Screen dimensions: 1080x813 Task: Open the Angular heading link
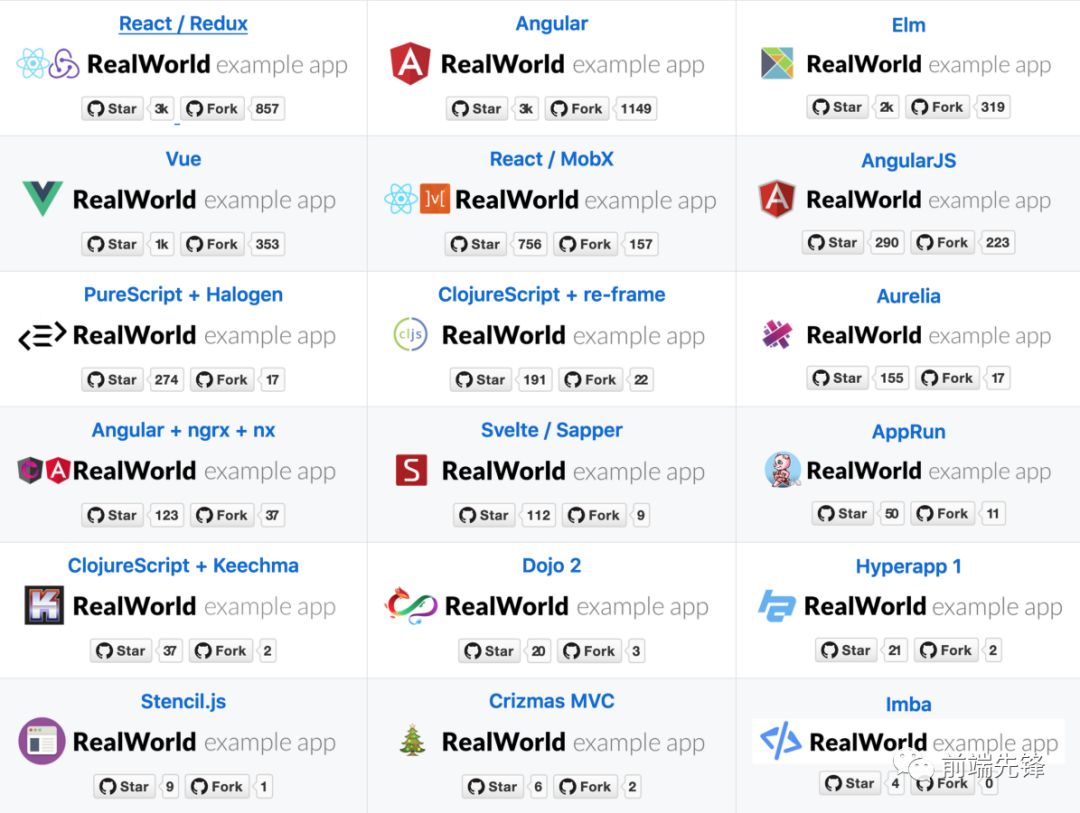point(552,23)
